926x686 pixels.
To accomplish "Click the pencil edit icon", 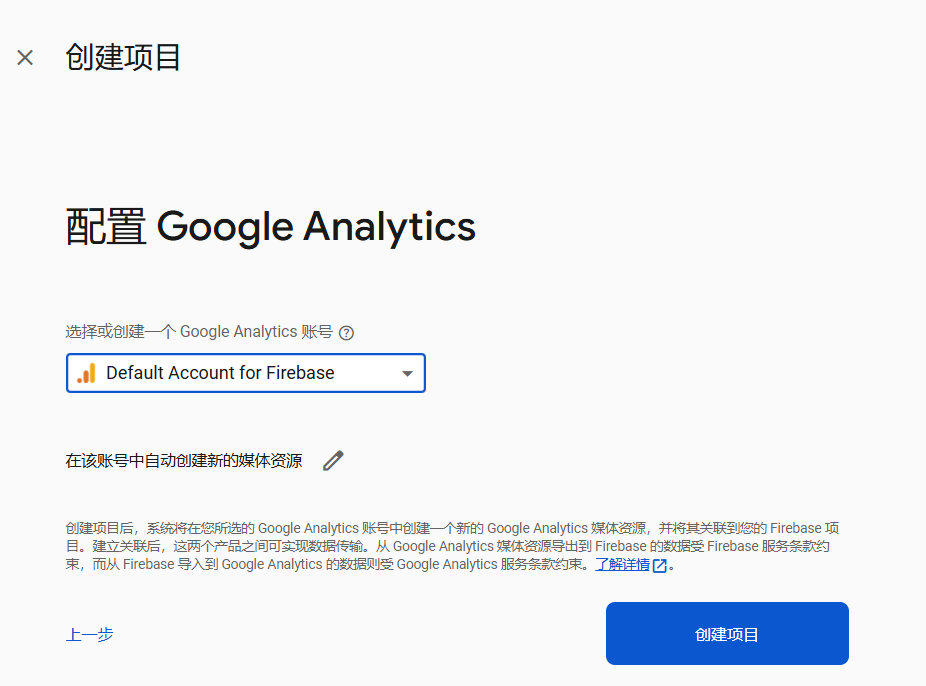I will coord(333,460).
